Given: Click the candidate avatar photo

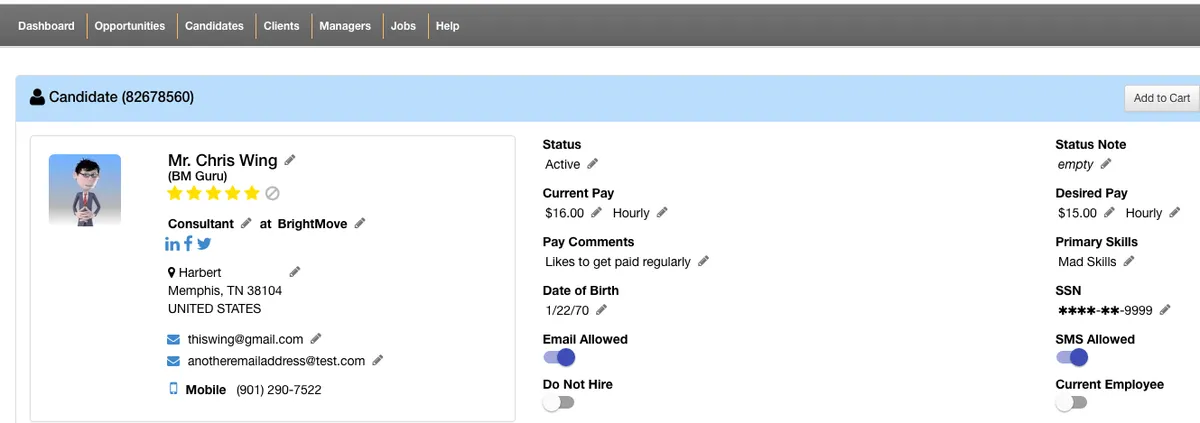Looking at the screenshot, I should click(85, 189).
